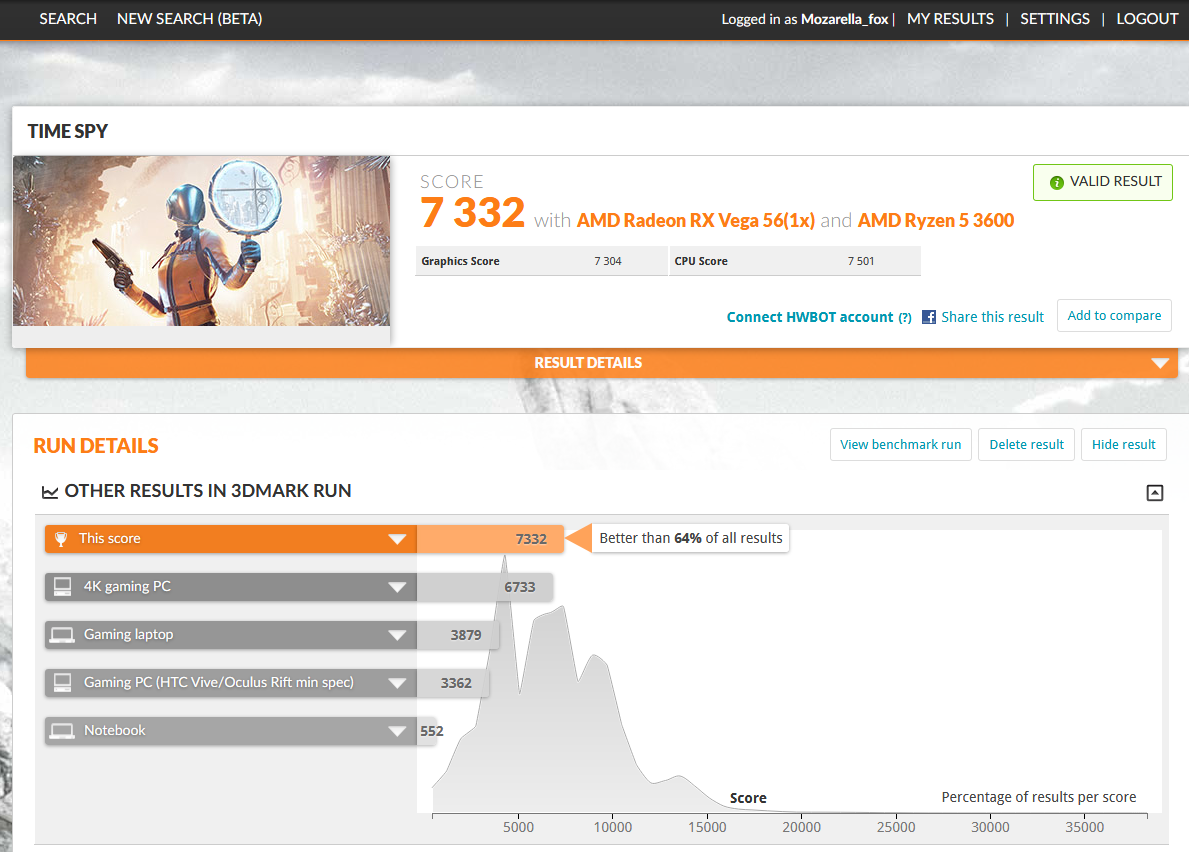Open AMD Ryzen 5 3600 link
This screenshot has width=1189, height=852.
pyautogui.click(x=936, y=221)
